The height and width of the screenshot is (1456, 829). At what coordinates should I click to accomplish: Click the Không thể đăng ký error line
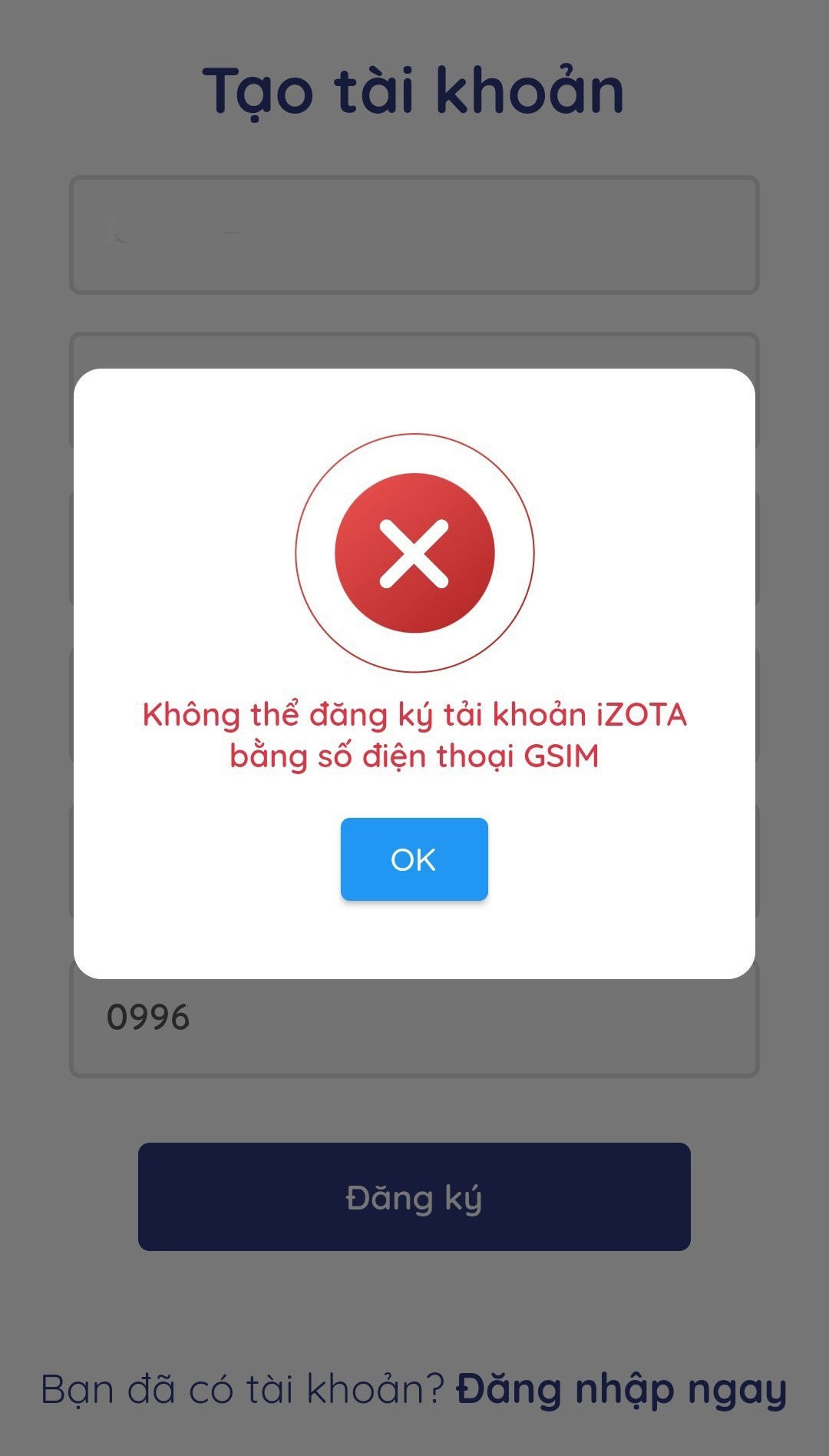point(414,715)
